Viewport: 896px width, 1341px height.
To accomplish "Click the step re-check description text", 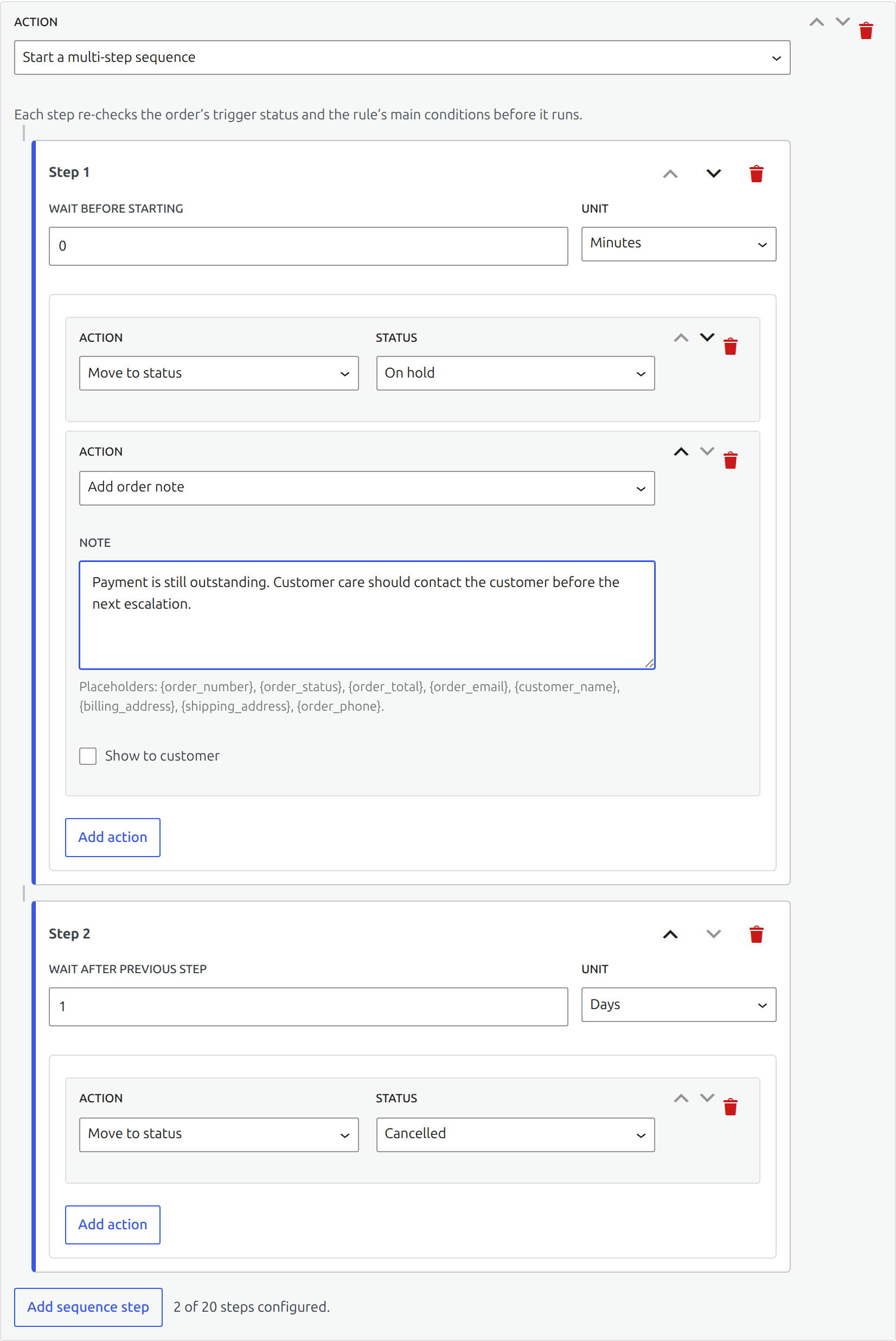I will 298,114.
